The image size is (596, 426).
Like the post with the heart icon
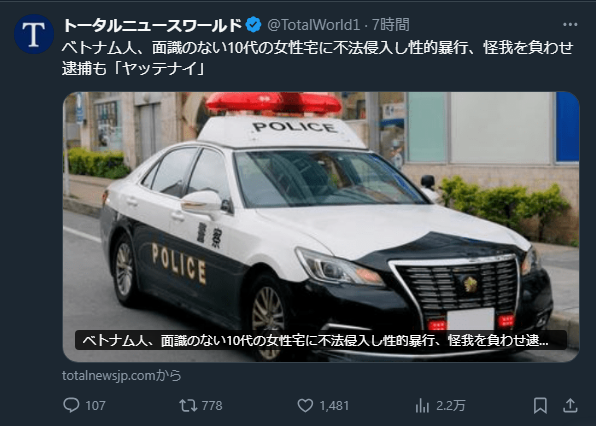[305, 405]
